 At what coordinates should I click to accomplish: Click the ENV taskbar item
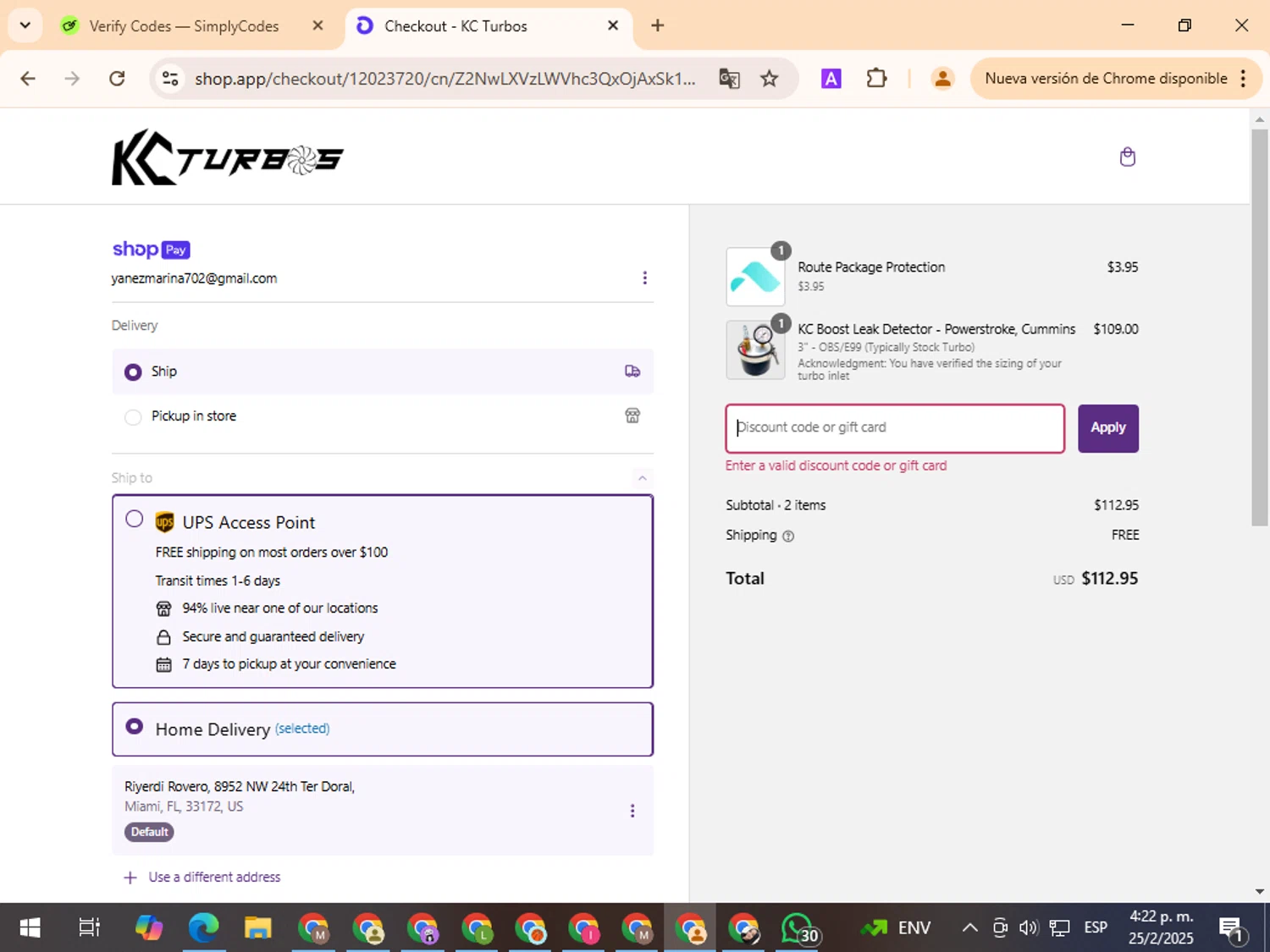[895, 927]
